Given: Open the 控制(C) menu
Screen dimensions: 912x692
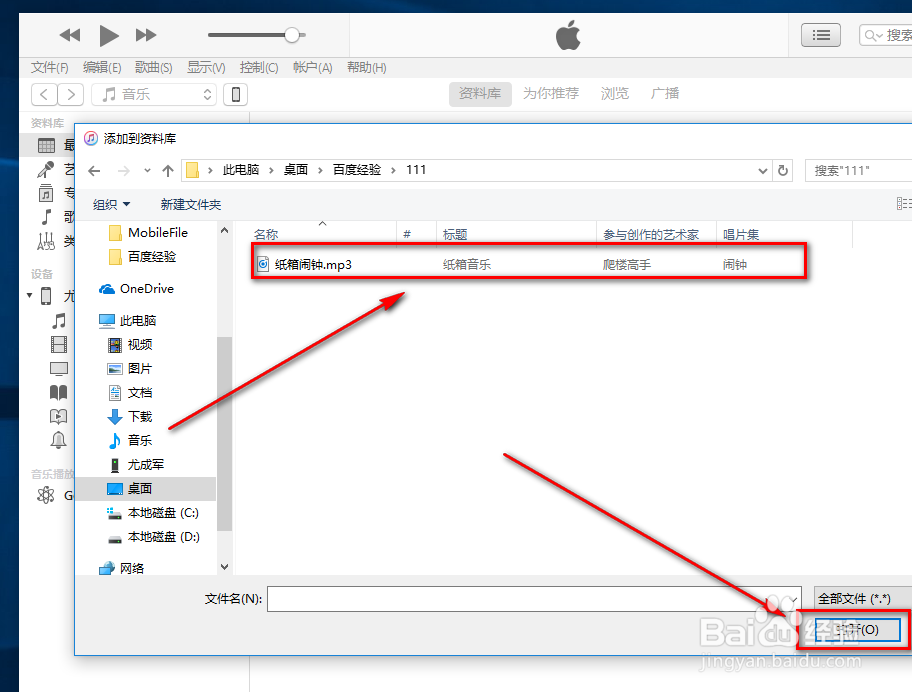Looking at the screenshot, I should [x=259, y=67].
